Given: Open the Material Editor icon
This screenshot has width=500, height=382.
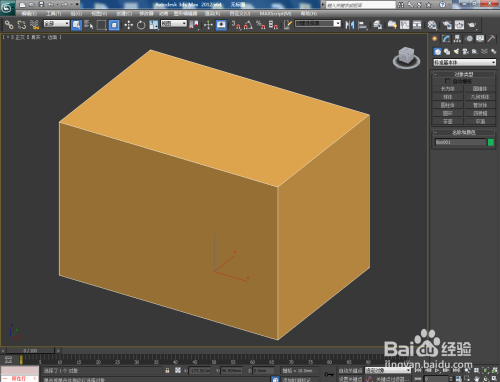Looking at the screenshot, I should click(432, 25).
